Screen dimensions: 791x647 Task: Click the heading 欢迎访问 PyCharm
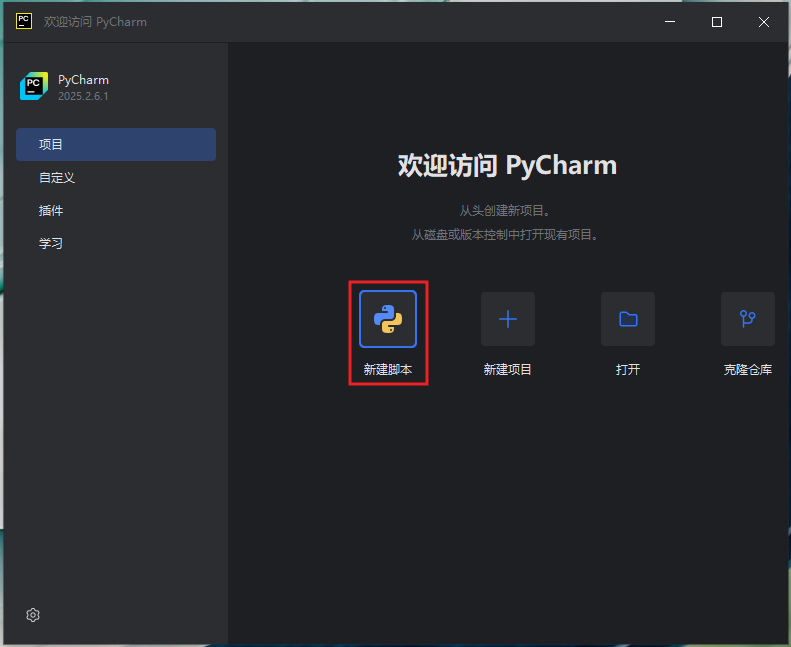pyautogui.click(x=507, y=165)
